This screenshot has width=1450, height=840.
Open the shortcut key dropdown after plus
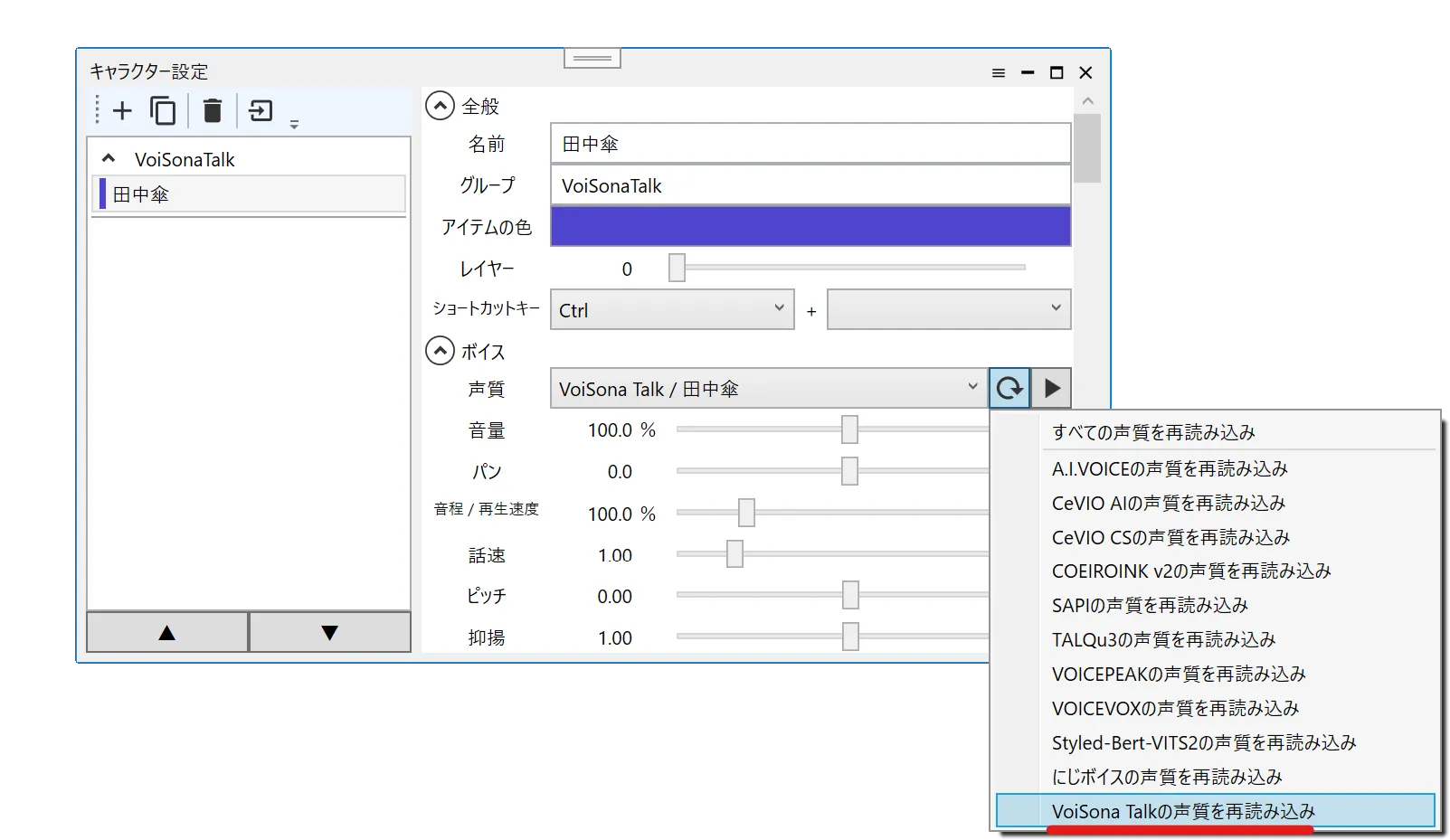click(949, 309)
